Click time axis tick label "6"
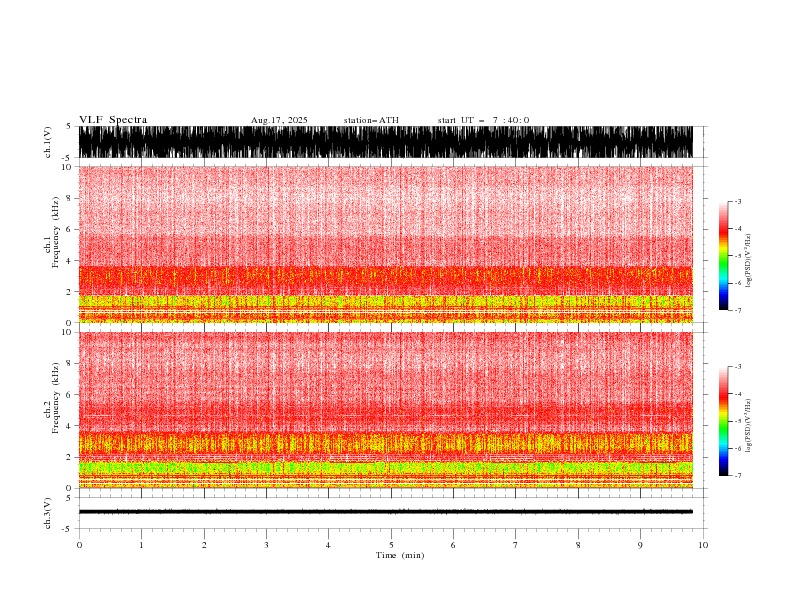Viewport: 792px width, 612px height. pos(453,545)
